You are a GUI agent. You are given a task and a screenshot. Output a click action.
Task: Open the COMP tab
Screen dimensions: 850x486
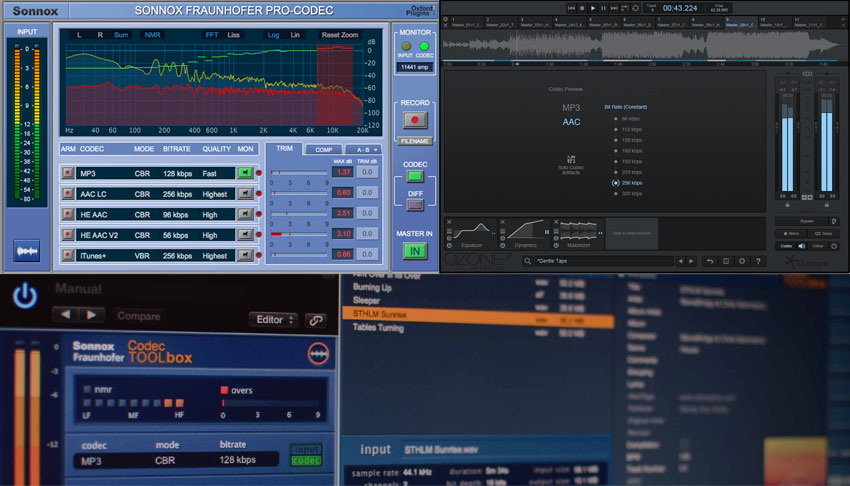[x=324, y=150]
